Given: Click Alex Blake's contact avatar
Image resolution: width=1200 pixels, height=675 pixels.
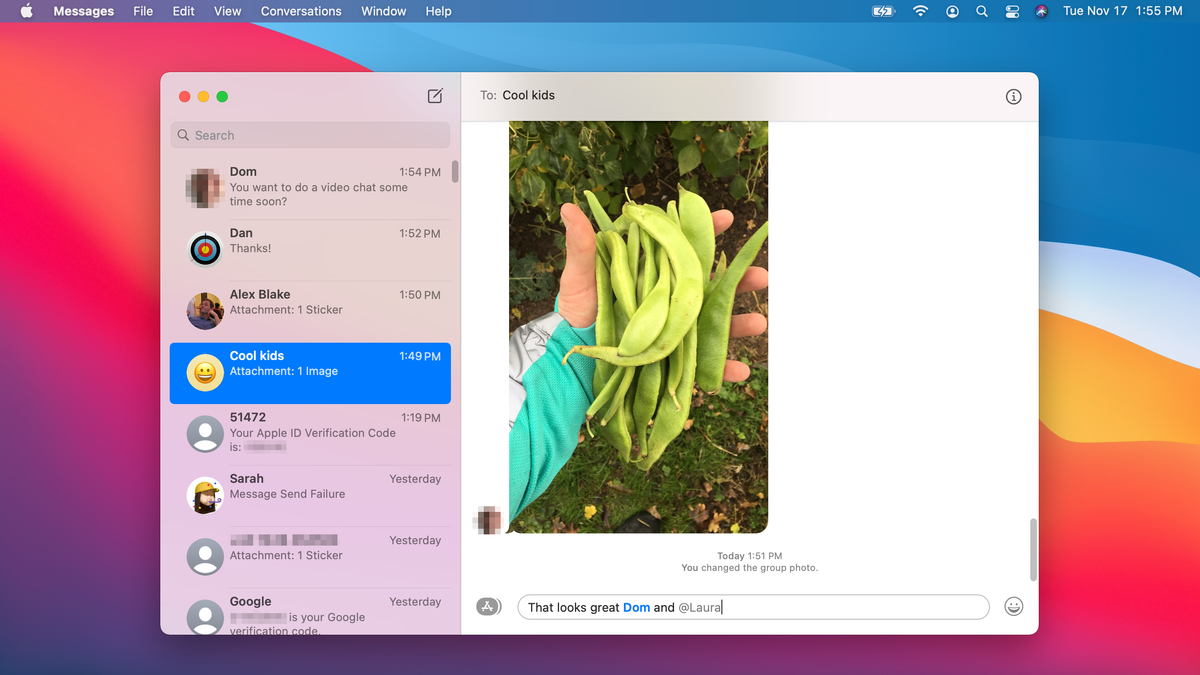Looking at the screenshot, I should coord(204,310).
